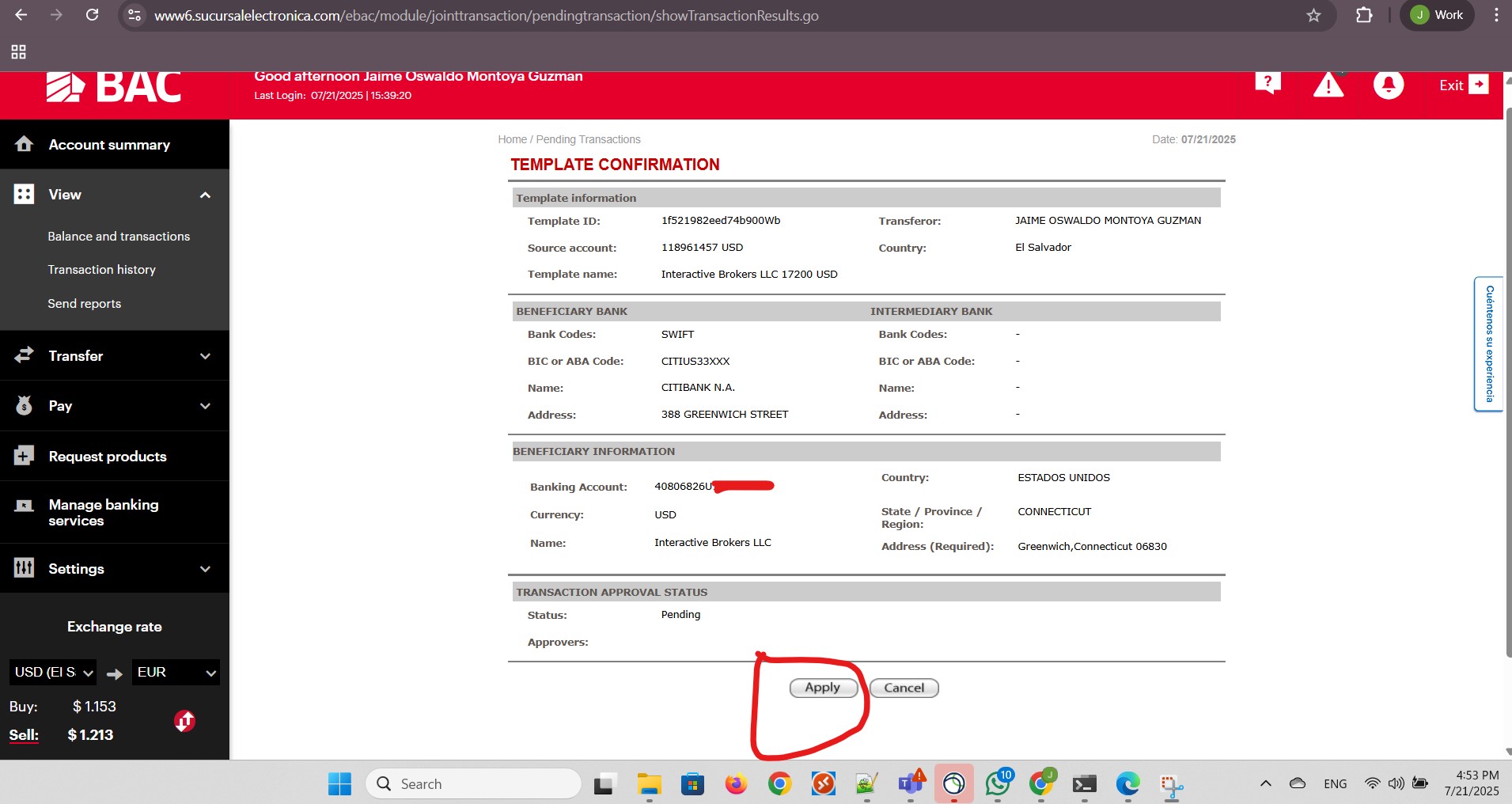Open Account summary in the sidebar

point(115,145)
